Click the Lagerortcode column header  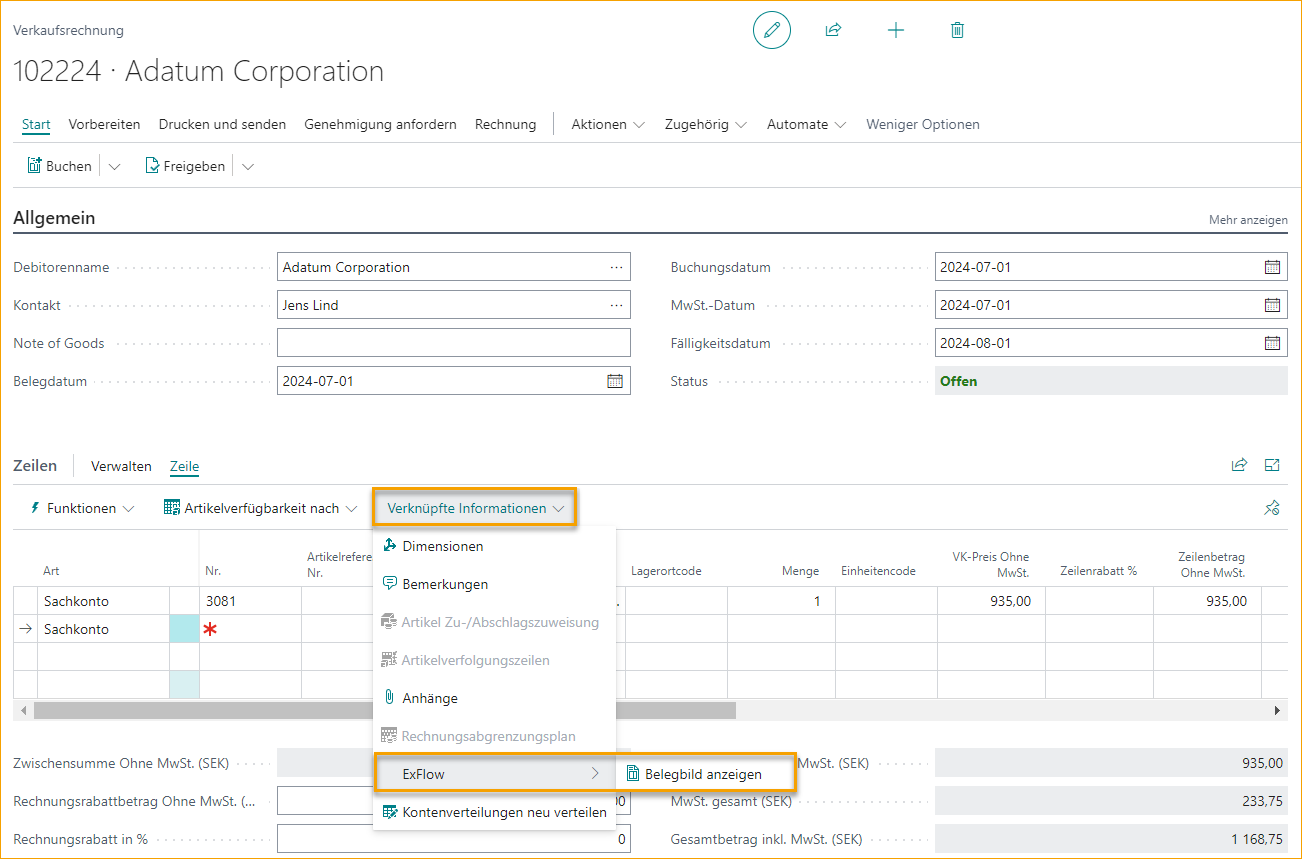point(666,571)
